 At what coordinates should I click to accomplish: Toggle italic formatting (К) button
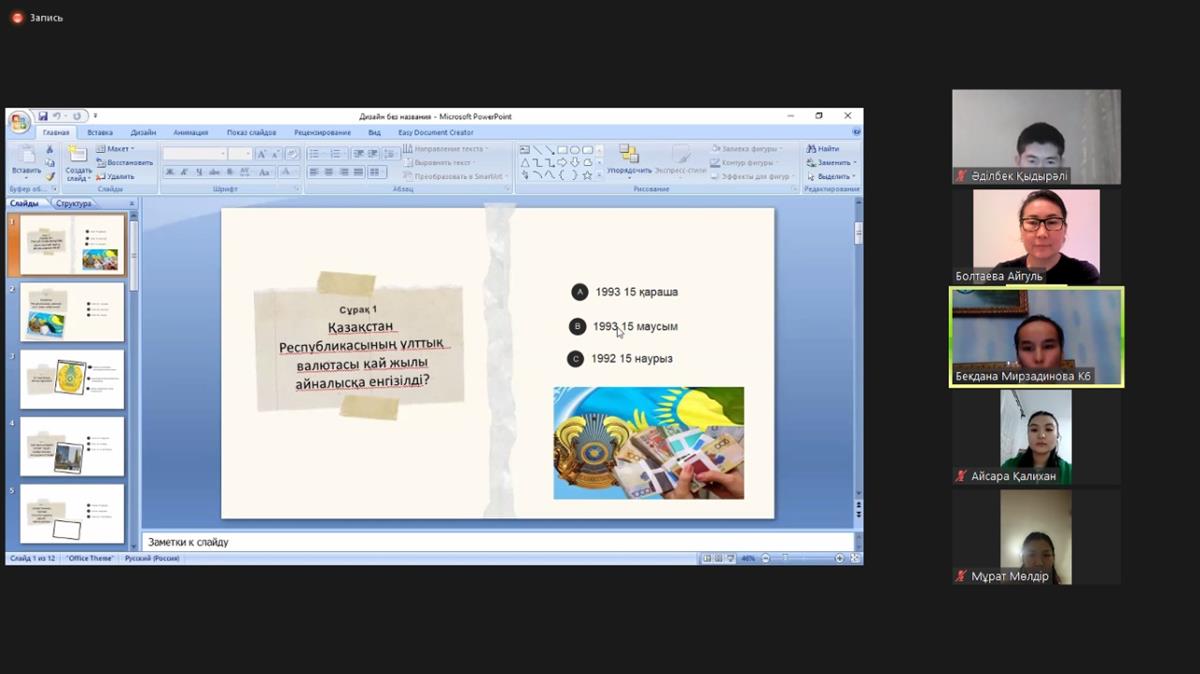click(184, 172)
